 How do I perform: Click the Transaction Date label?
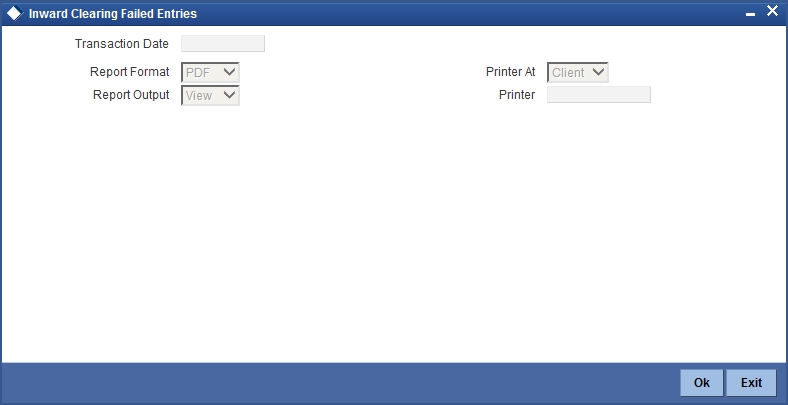tap(122, 44)
